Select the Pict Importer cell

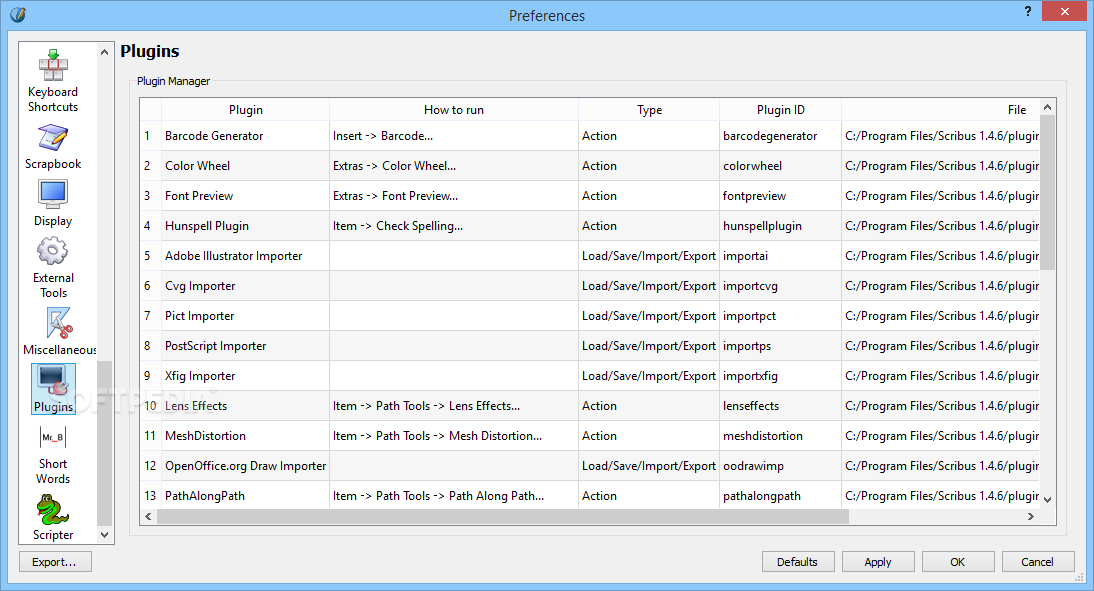coord(246,316)
